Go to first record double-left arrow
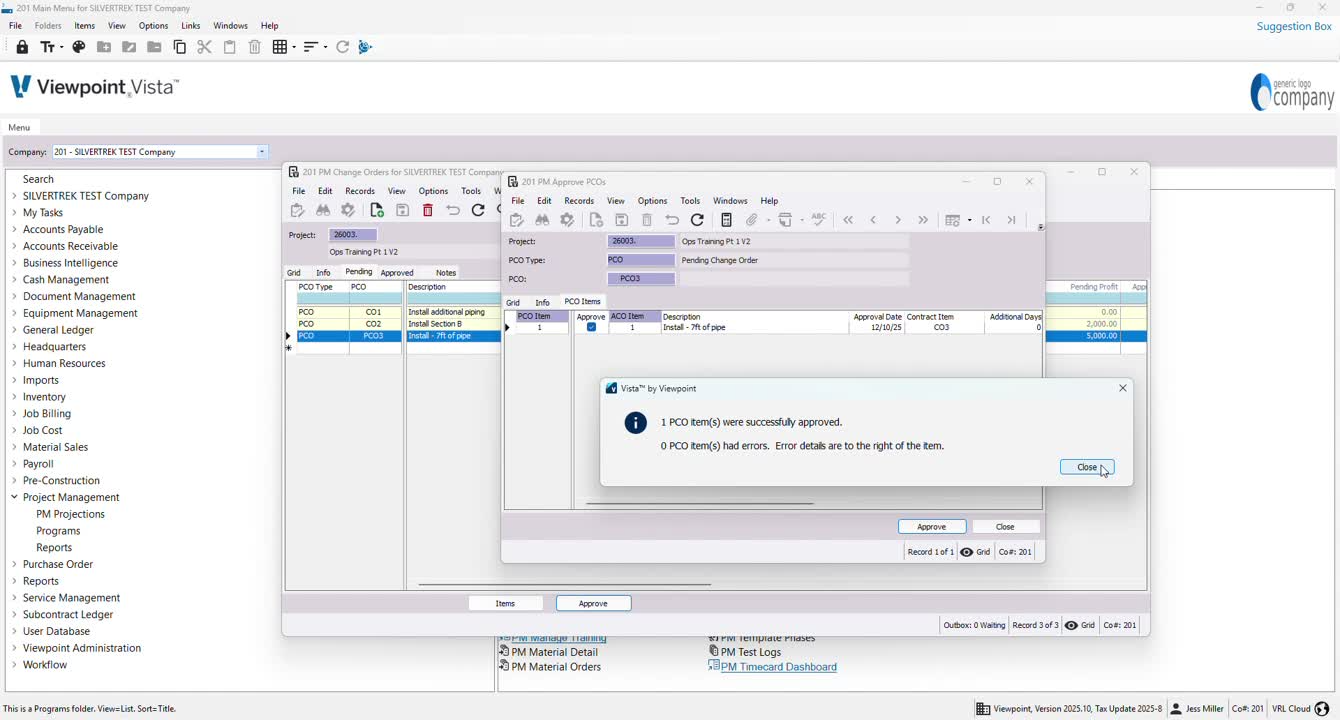The height and width of the screenshot is (720, 1340). 848,220
